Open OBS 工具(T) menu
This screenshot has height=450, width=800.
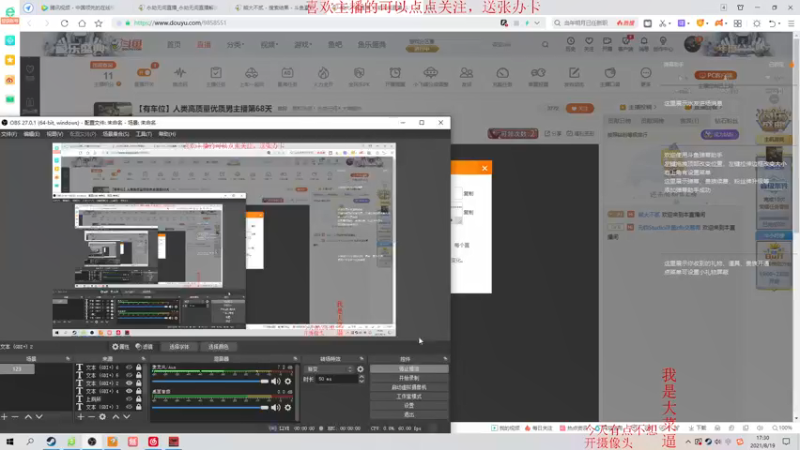(144, 134)
